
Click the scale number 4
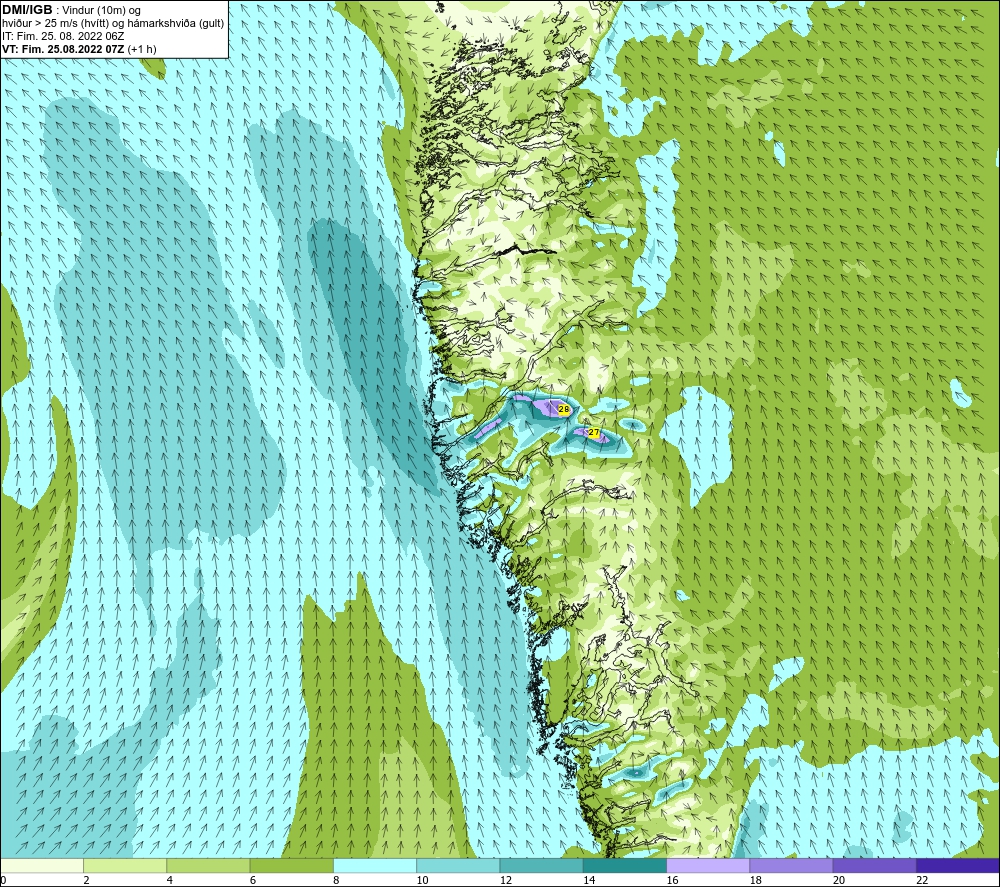170,880
